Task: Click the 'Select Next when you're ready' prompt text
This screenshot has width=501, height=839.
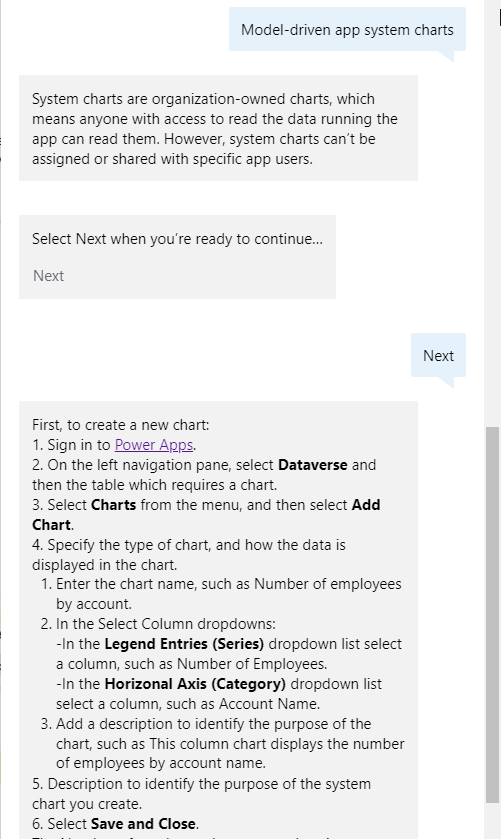Action: [177, 239]
